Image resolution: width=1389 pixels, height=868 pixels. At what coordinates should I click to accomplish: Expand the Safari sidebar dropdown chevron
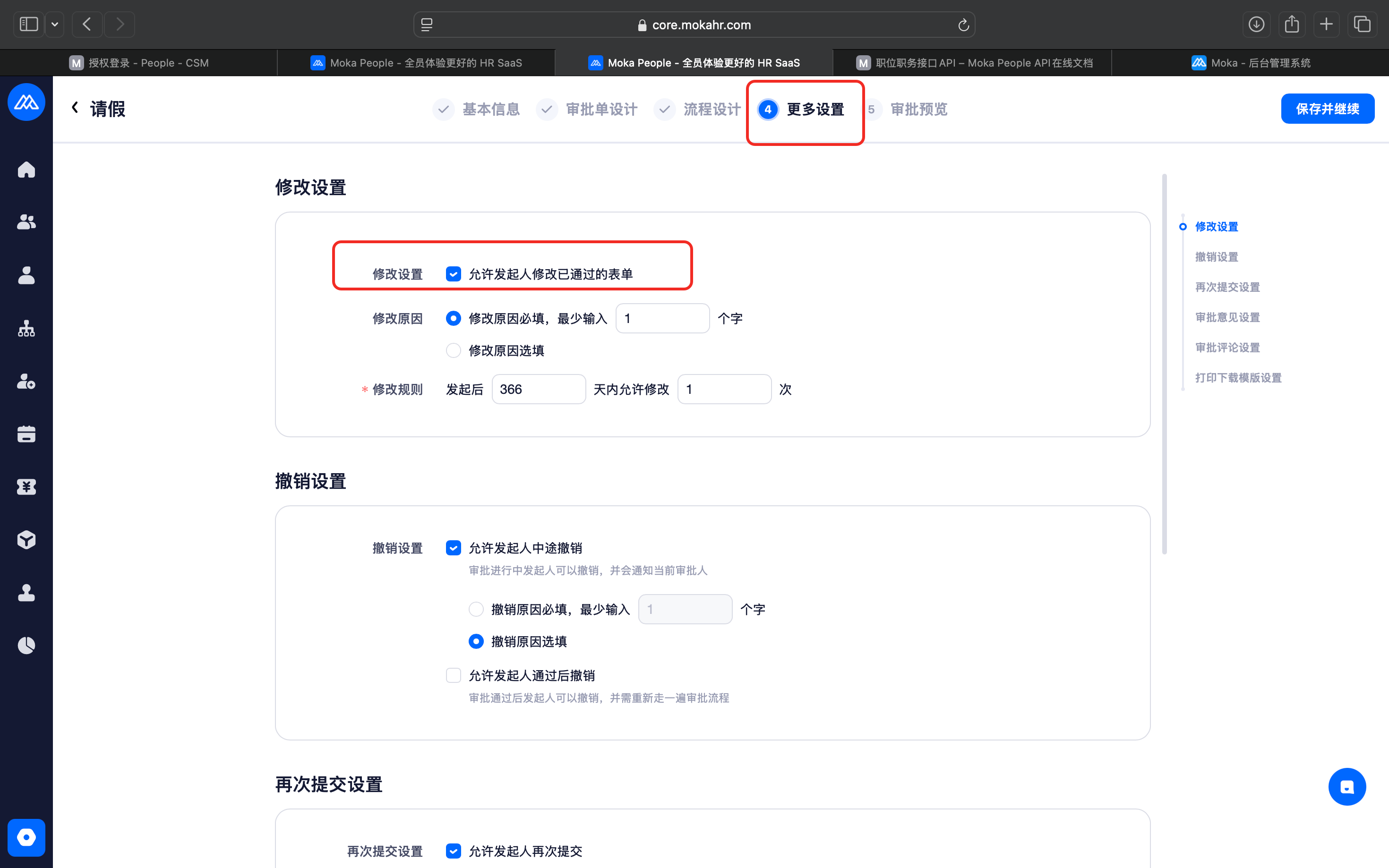54,24
